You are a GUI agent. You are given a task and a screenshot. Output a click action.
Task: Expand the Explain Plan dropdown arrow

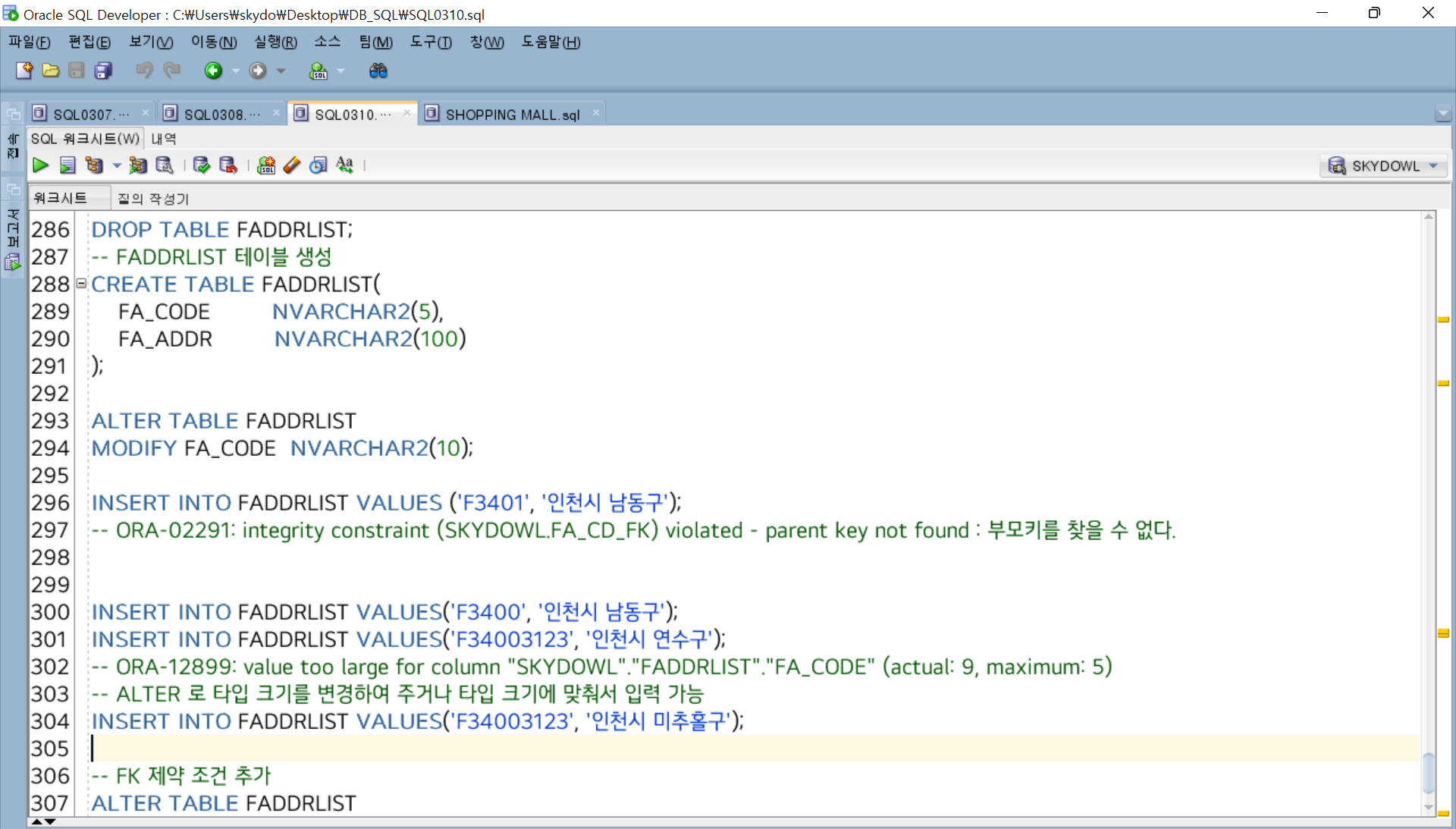point(117,165)
